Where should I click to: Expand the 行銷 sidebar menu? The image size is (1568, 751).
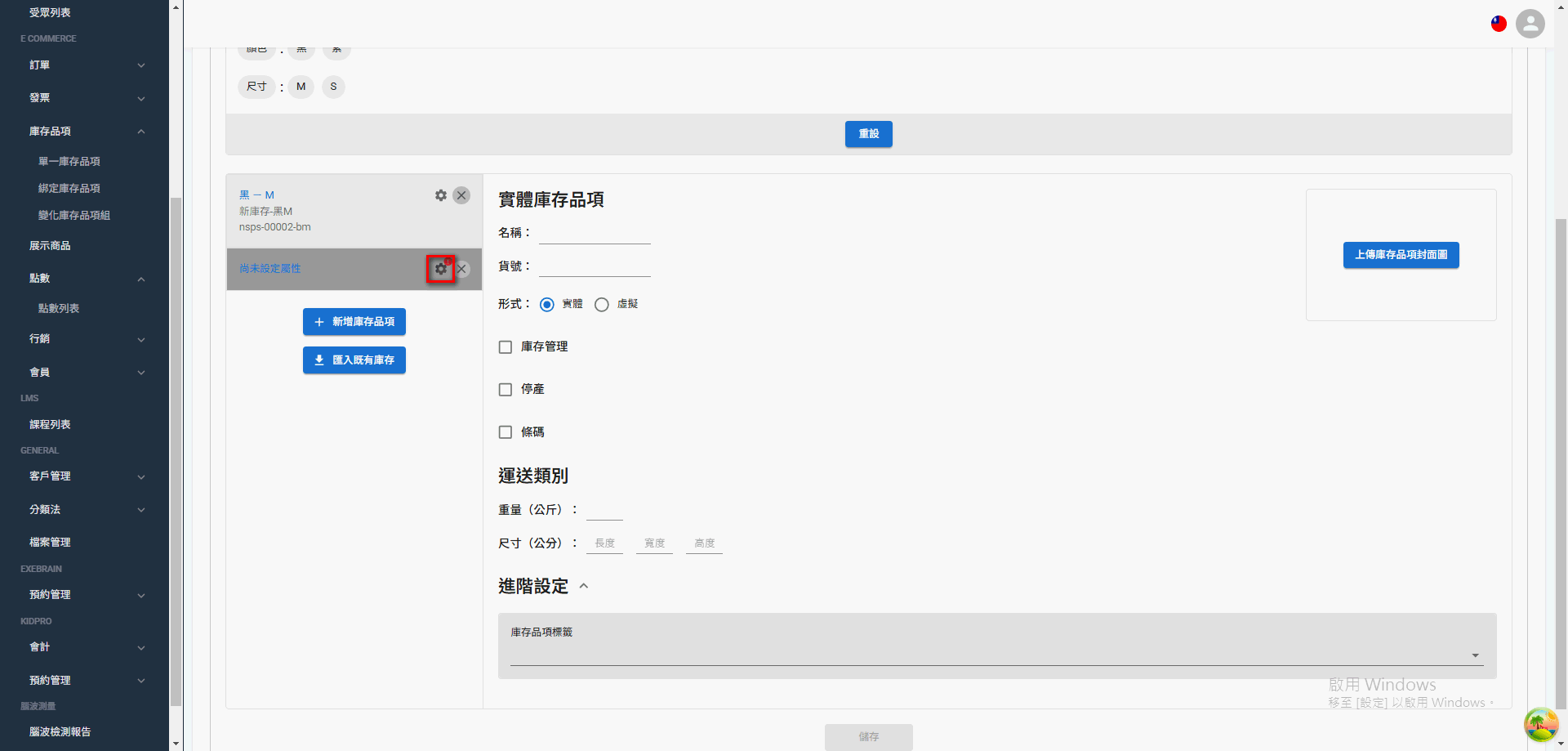coord(141,339)
